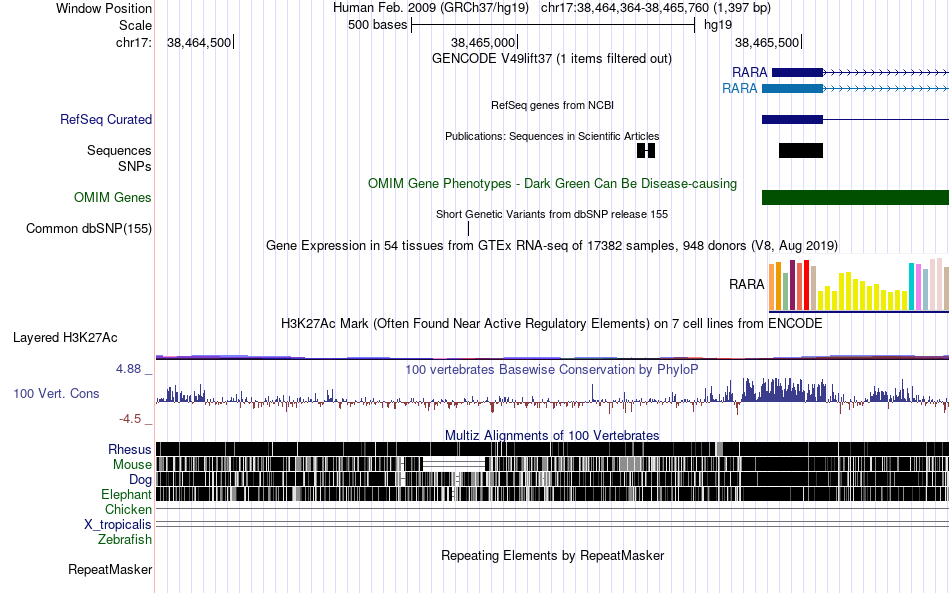Image resolution: width=950 pixels, height=593 pixels.
Task: Click the light blue RARA GENCODE transcript exon
Action: tap(792, 88)
